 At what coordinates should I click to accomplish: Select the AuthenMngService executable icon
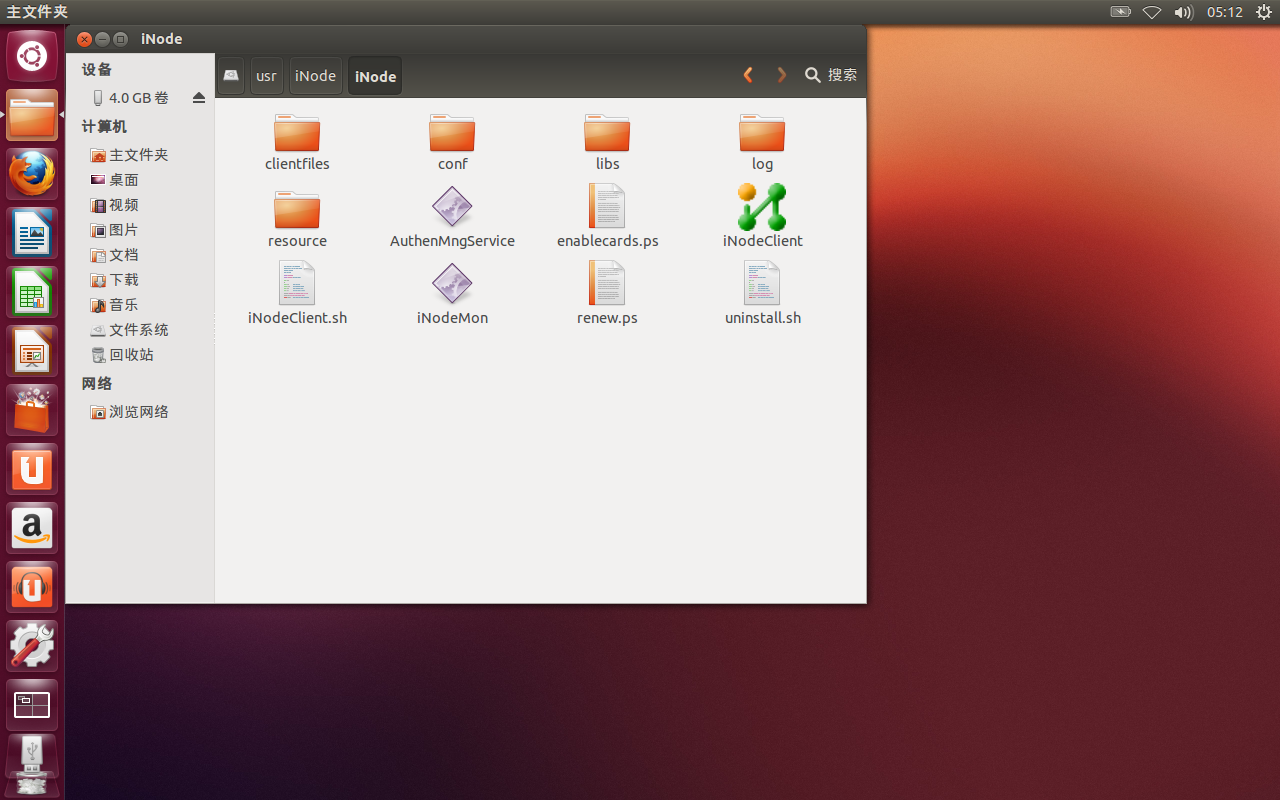pos(452,208)
